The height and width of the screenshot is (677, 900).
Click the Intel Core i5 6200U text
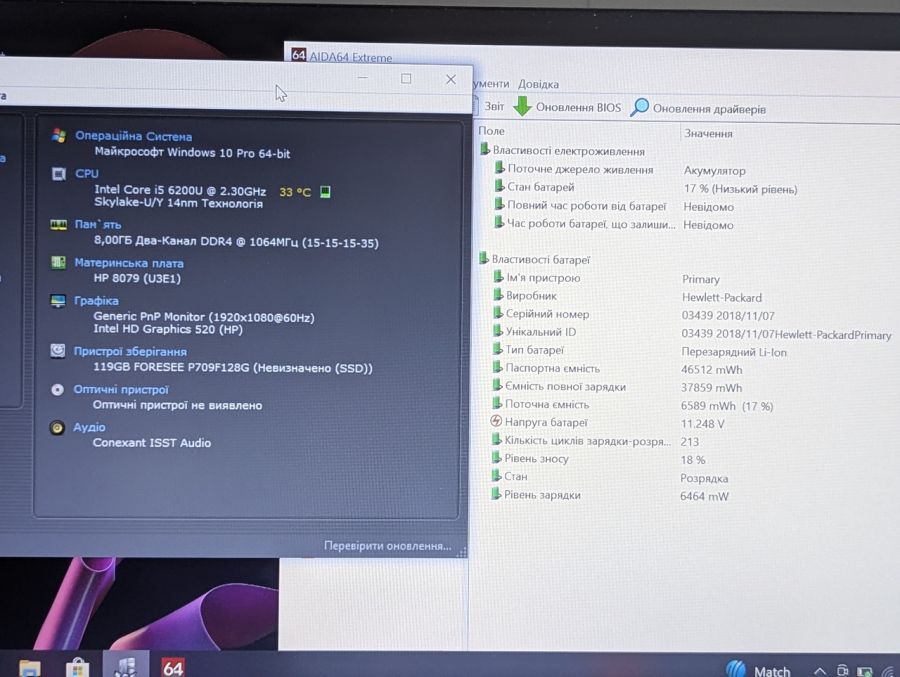click(x=180, y=190)
